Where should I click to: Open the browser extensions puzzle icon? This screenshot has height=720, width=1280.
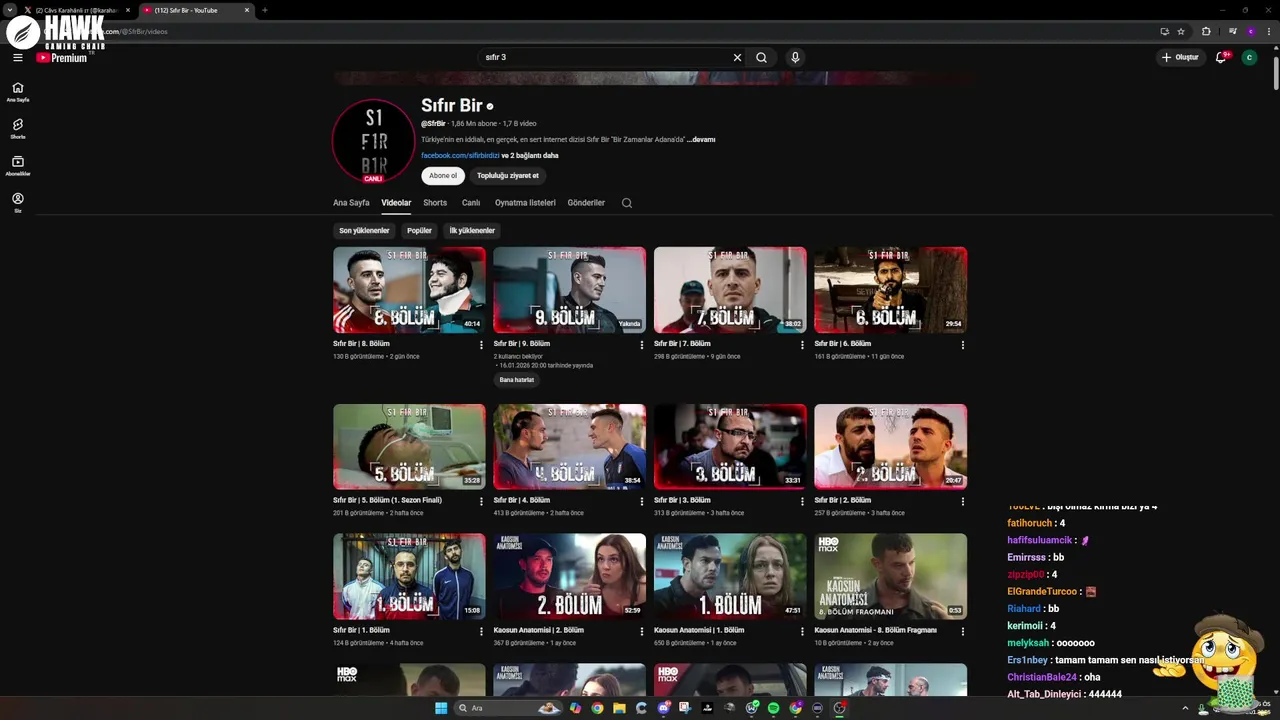(x=1206, y=31)
